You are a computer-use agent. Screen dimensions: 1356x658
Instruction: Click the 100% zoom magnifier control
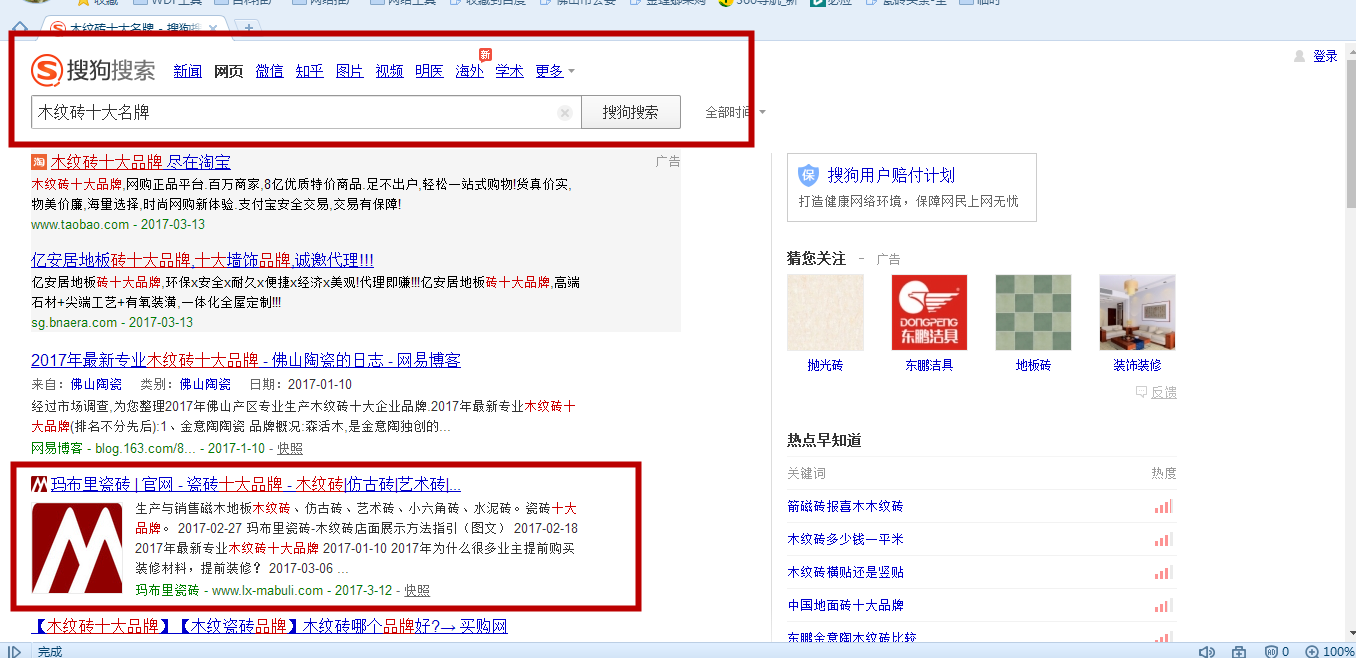click(1330, 651)
